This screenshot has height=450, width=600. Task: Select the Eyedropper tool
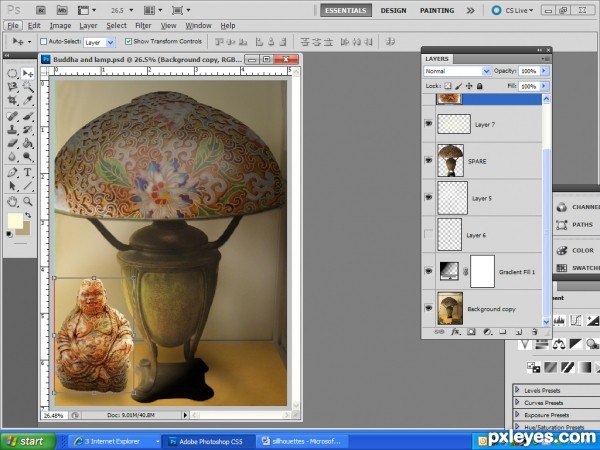point(28,100)
